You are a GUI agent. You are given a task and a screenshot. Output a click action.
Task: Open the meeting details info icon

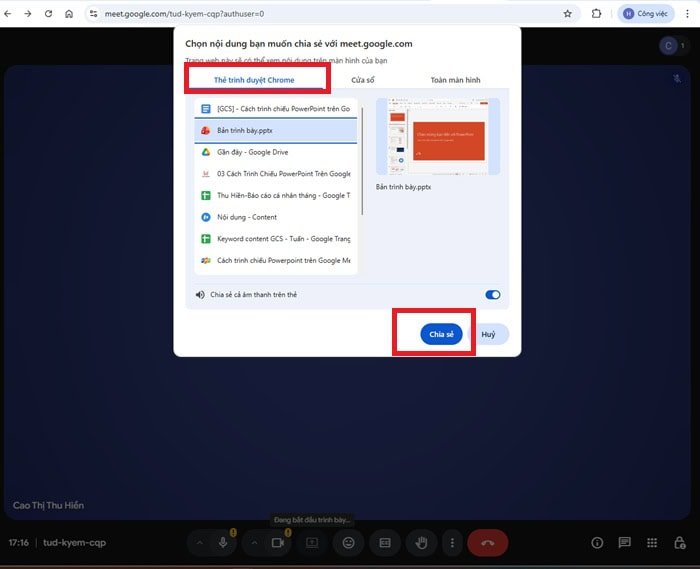point(597,543)
